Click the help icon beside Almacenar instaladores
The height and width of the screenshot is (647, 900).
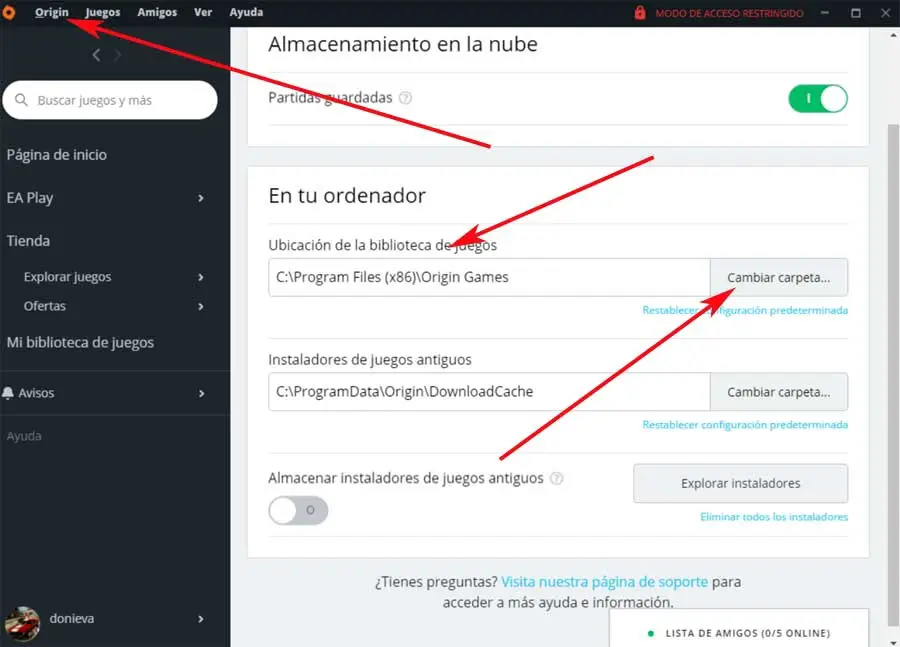pos(556,478)
